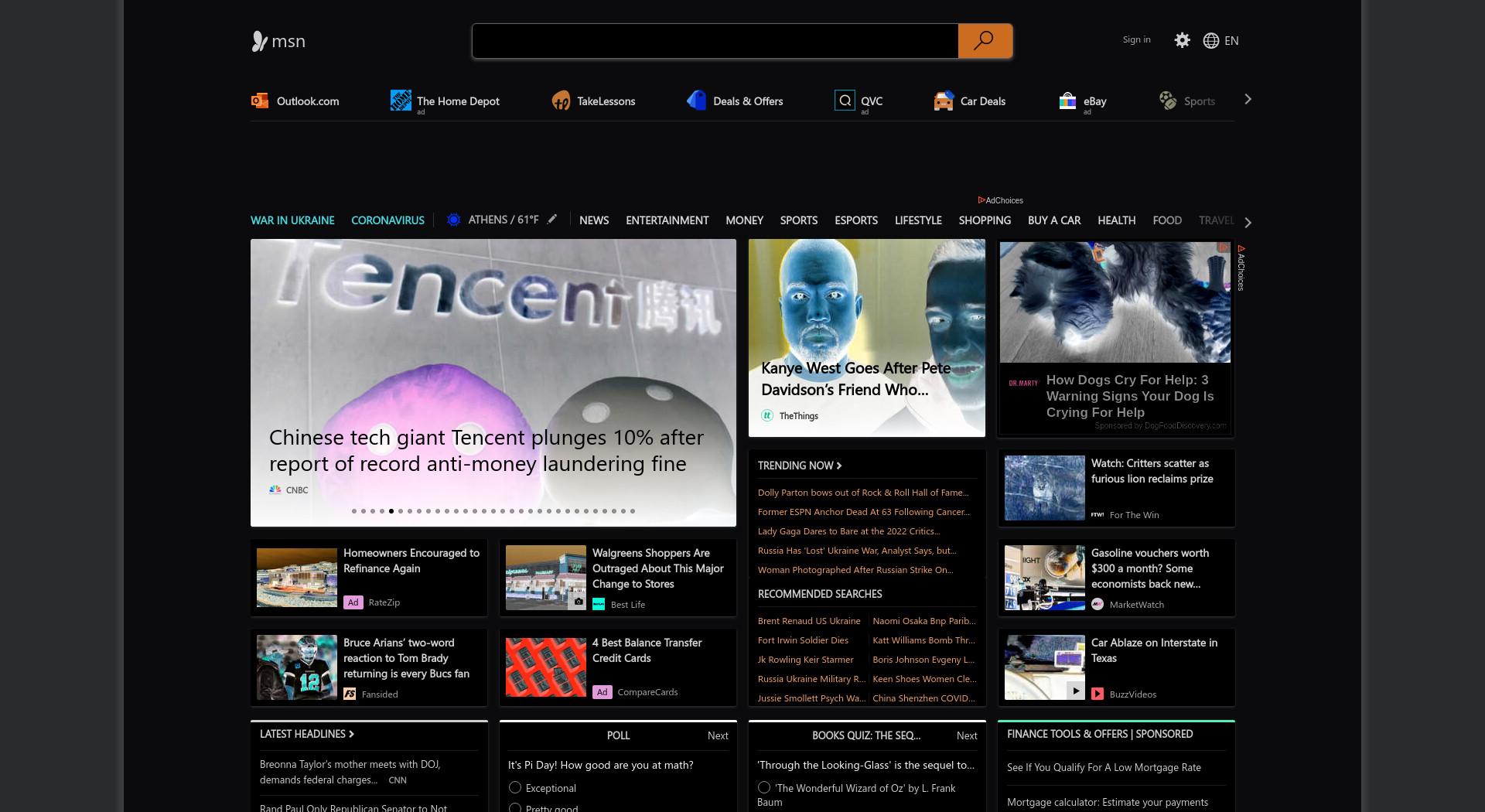Viewport: 1485px width, 812px height.
Task: Open How Dogs Cry For Help ad
Action: coord(1115,338)
